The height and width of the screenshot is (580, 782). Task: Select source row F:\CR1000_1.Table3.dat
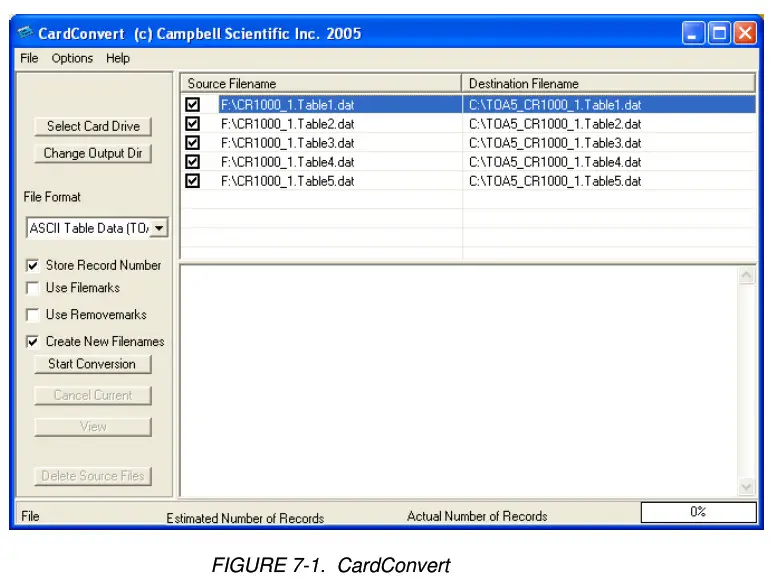pos(288,143)
